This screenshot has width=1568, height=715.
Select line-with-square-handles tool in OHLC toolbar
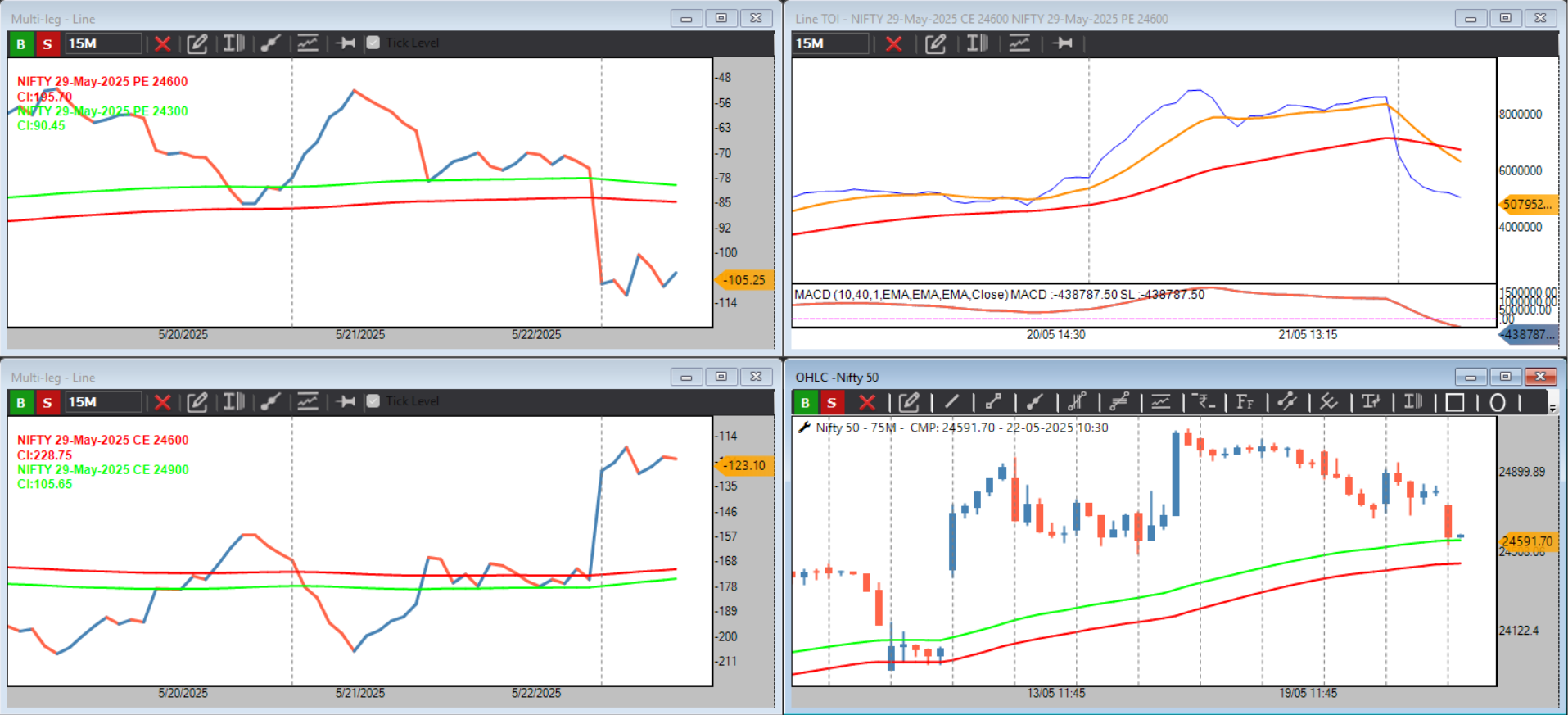(x=993, y=401)
